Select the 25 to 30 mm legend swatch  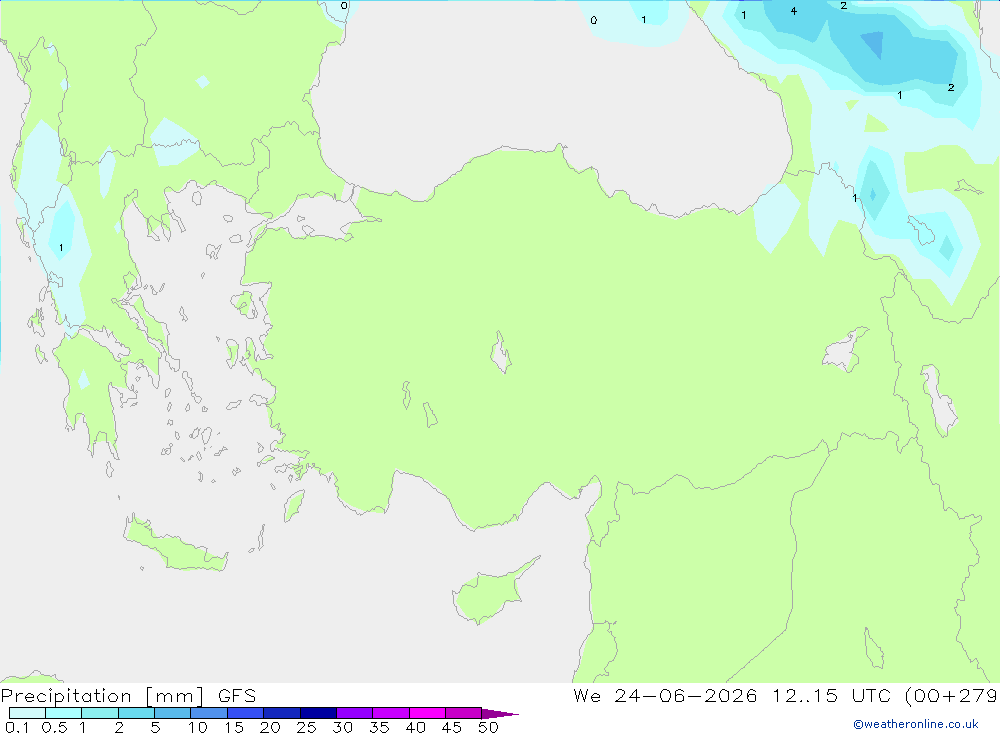point(318,713)
